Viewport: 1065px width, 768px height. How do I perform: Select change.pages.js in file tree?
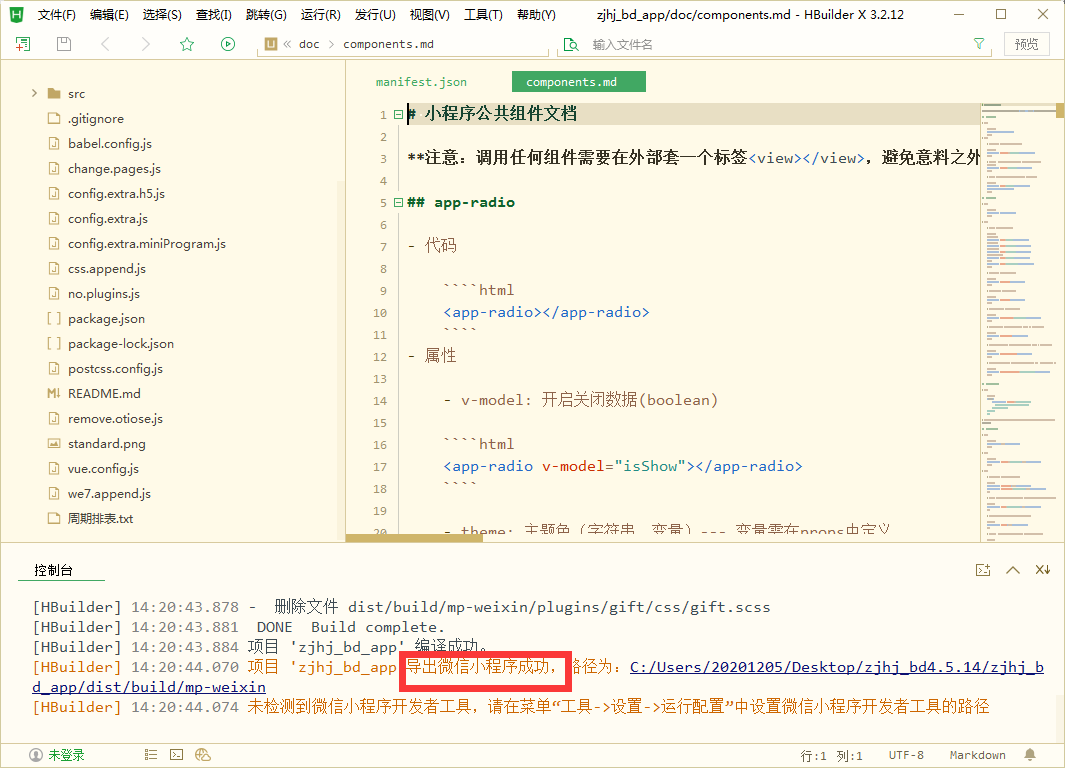114,169
